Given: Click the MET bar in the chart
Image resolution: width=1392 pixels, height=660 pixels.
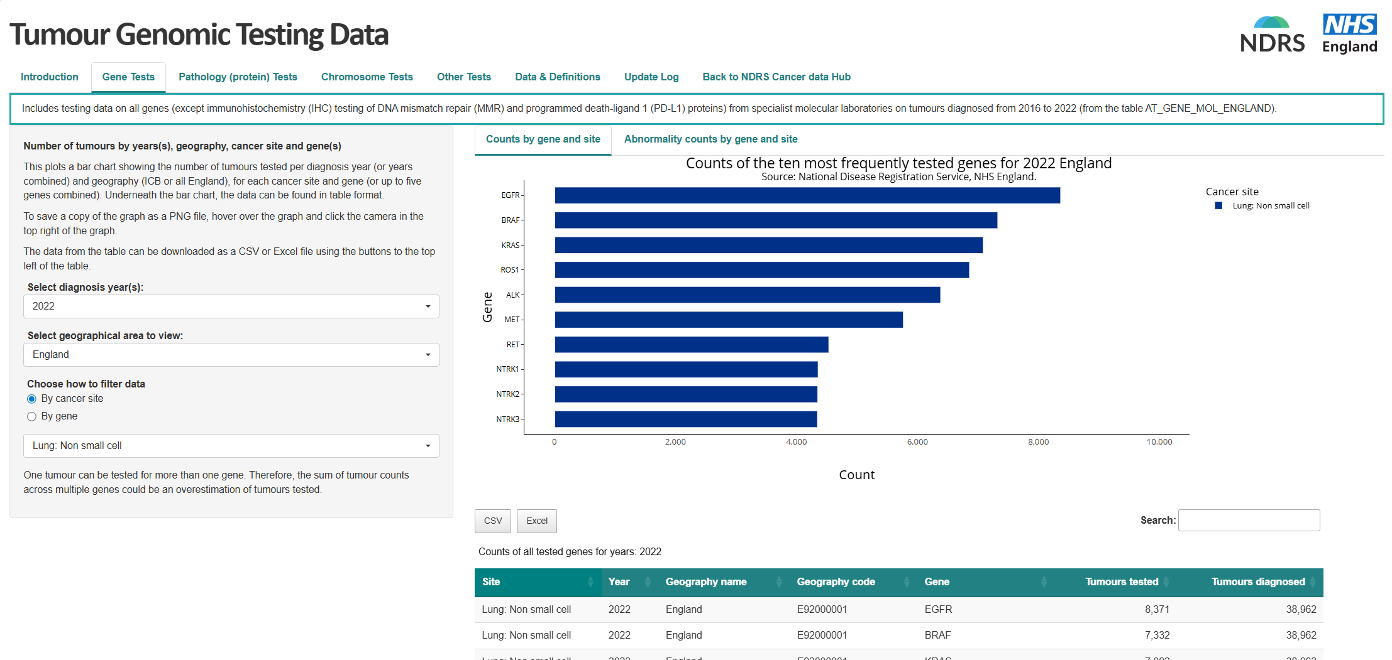Looking at the screenshot, I should click(x=729, y=320).
